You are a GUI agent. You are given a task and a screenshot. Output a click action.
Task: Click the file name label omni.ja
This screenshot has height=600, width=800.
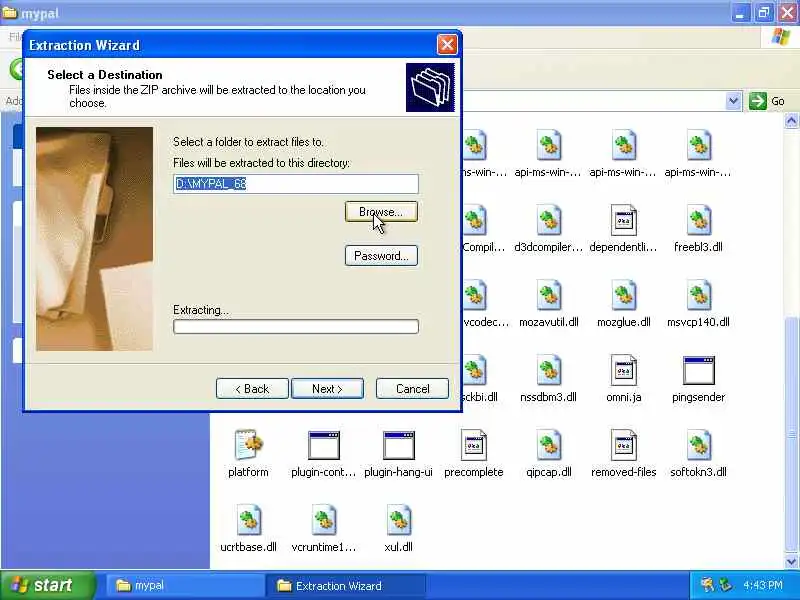coord(623,397)
